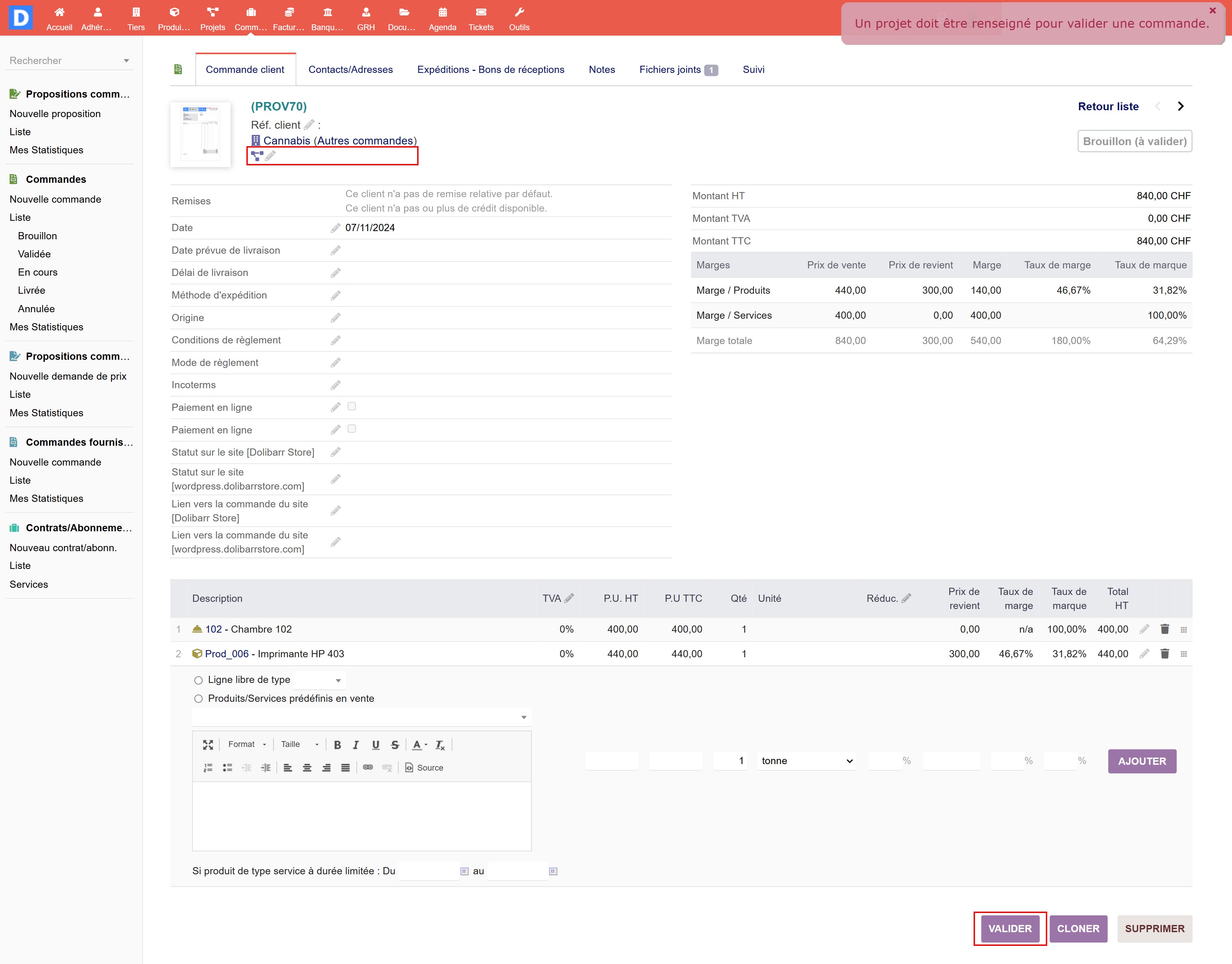Maximize the description editor
Screen dimensions: 1232x964
click(208, 745)
